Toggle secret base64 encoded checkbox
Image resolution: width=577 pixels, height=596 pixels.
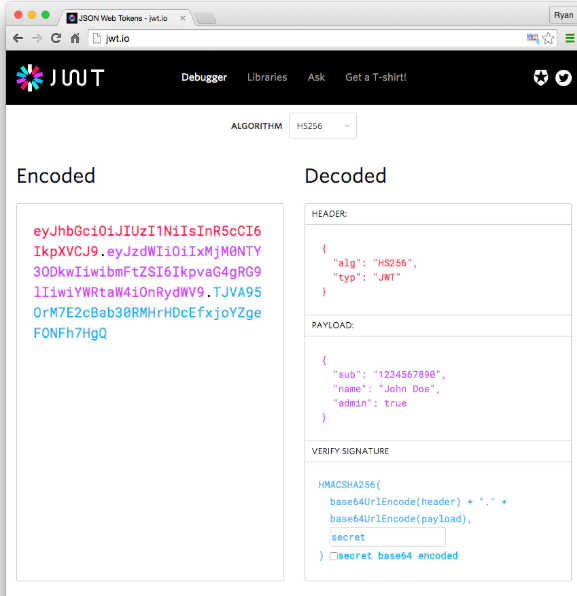[334, 556]
